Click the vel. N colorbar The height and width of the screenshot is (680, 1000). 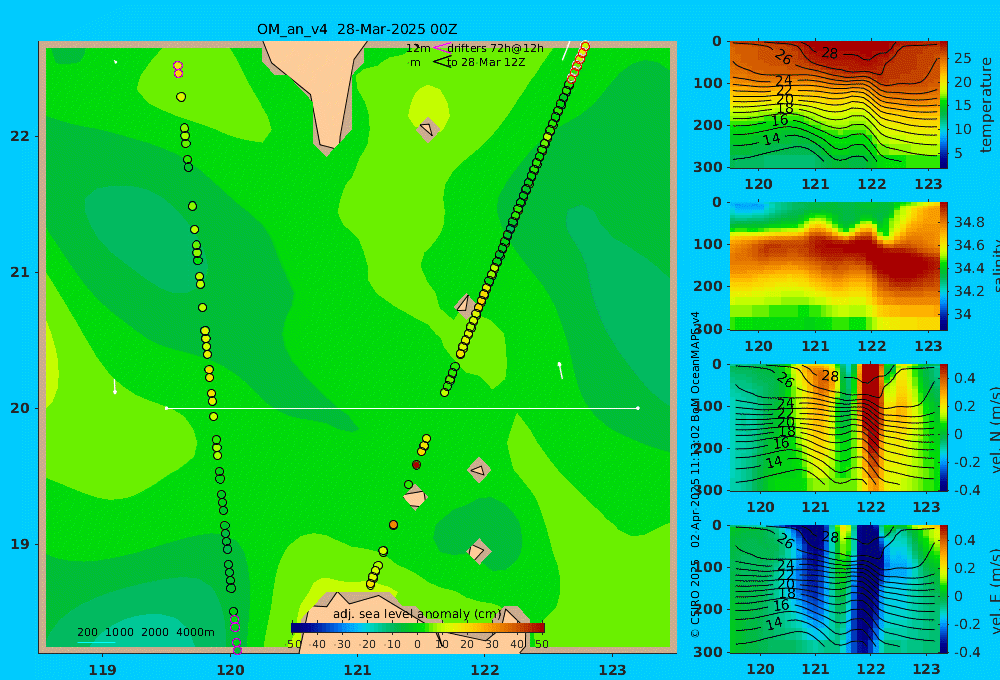[x=944, y=427]
